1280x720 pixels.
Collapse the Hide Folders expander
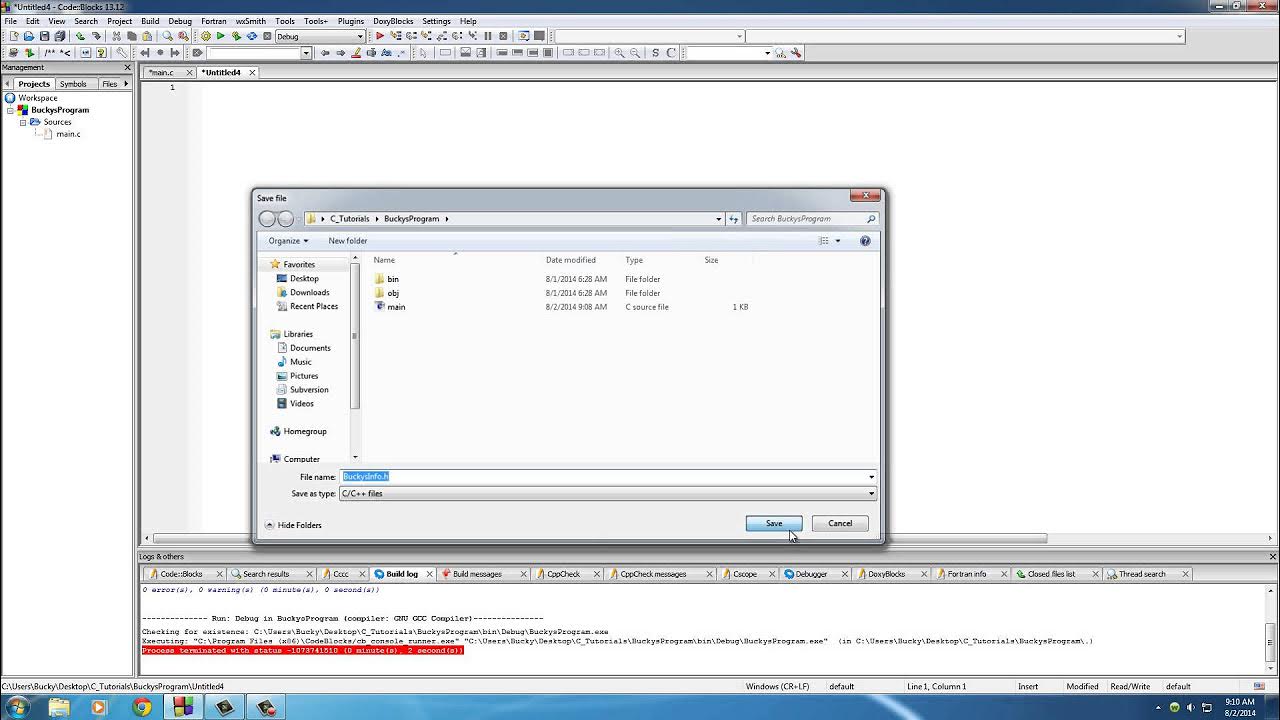pyautogui.click(x=293, y=525)
